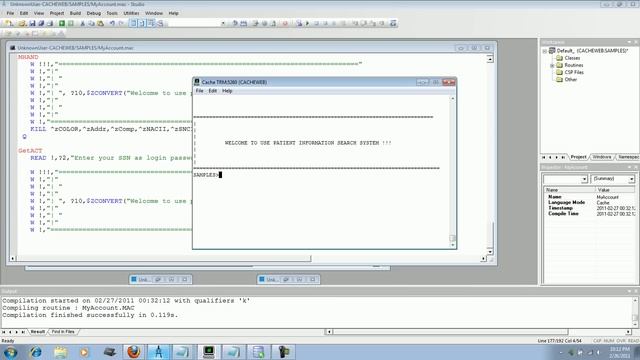Toggle the first highlighted view-pane toolbar button

(x=133, y=24)
